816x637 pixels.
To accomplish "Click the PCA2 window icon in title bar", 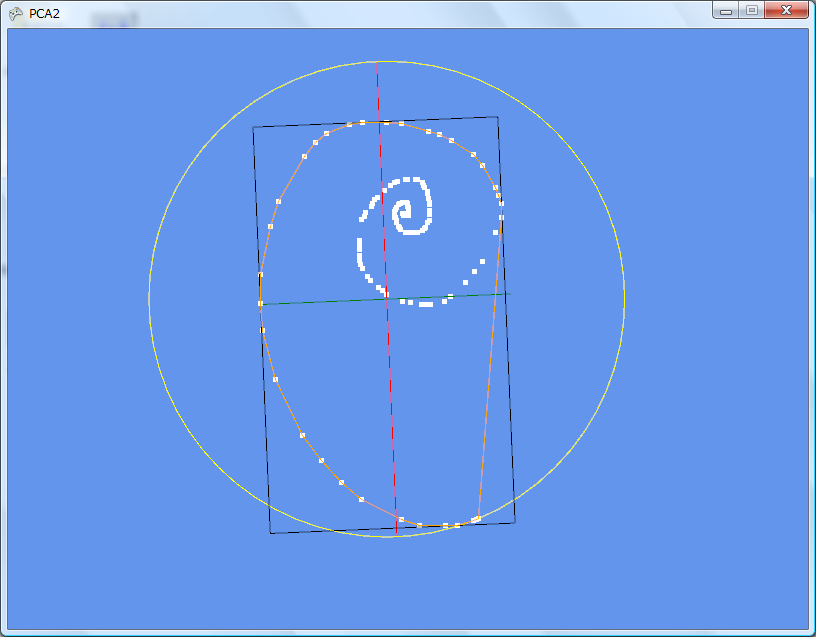I will click(16, 14).
